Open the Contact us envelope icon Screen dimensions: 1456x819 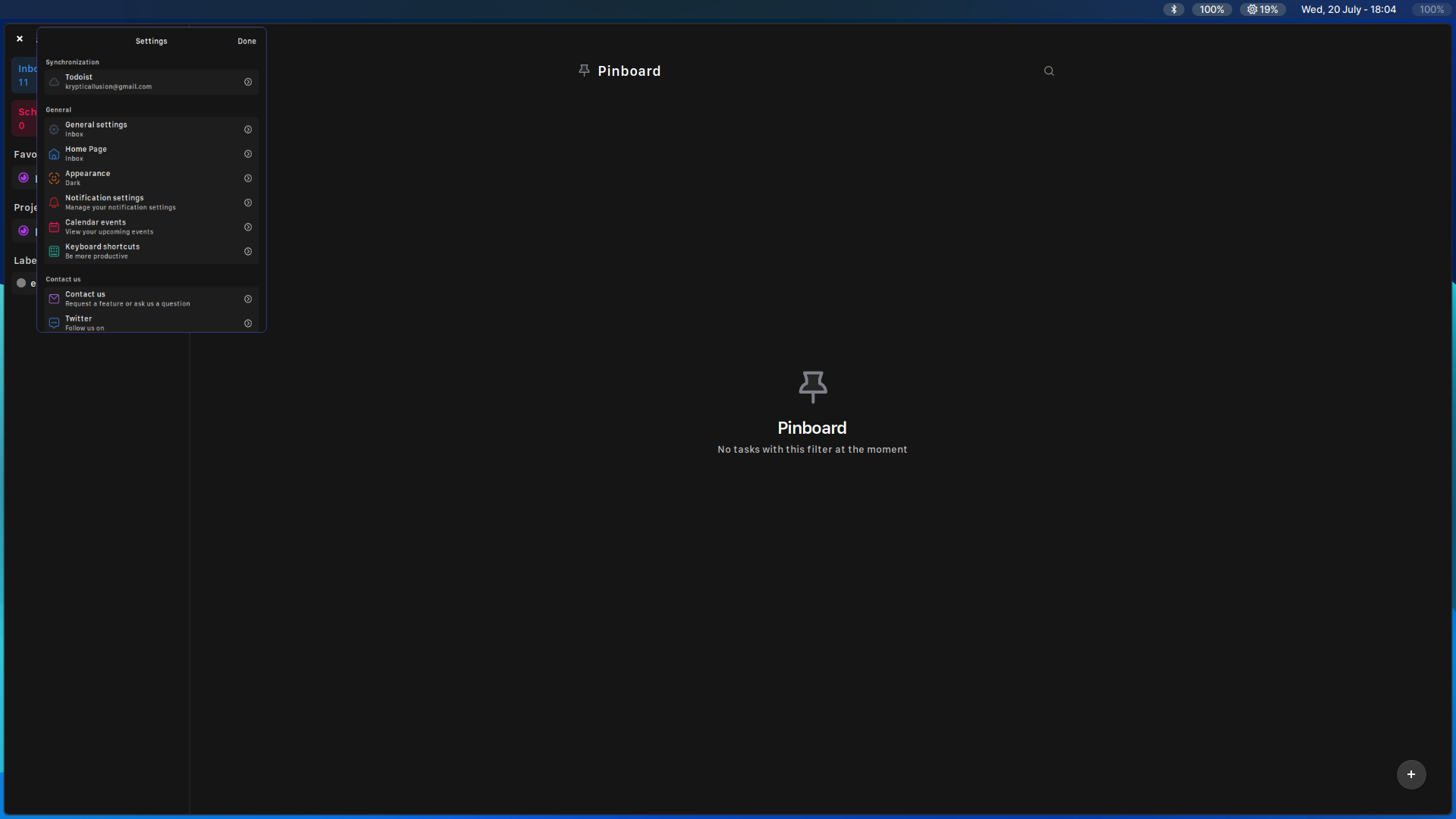[54, 298]
